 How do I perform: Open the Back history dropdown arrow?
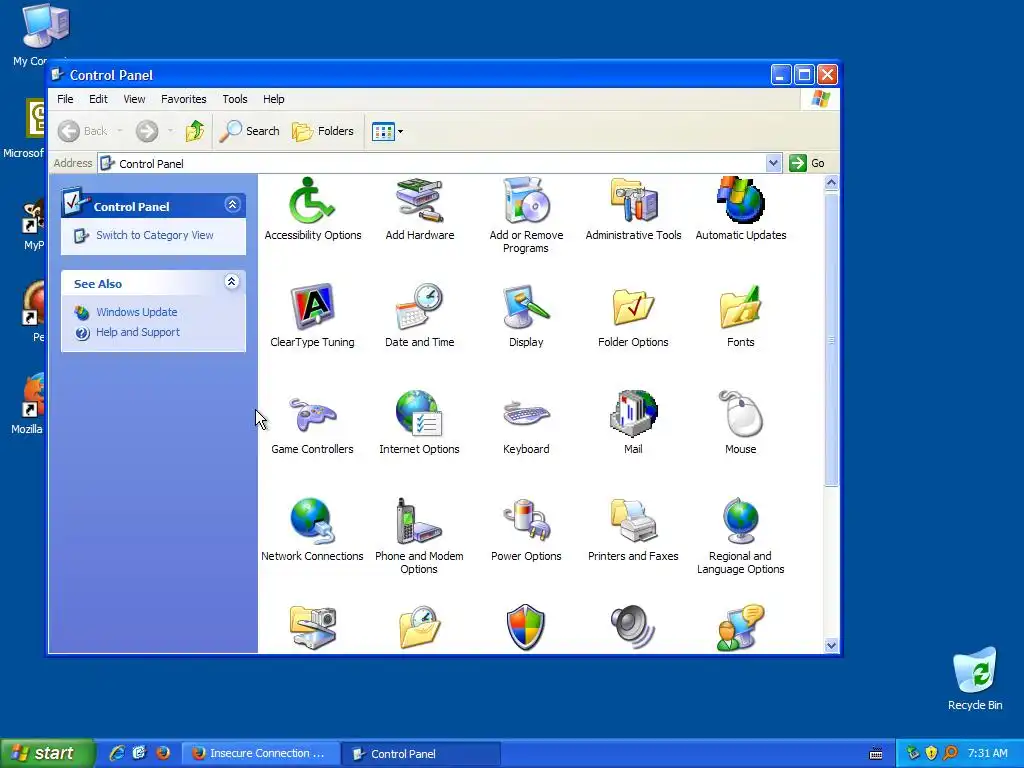coord(120,131)
